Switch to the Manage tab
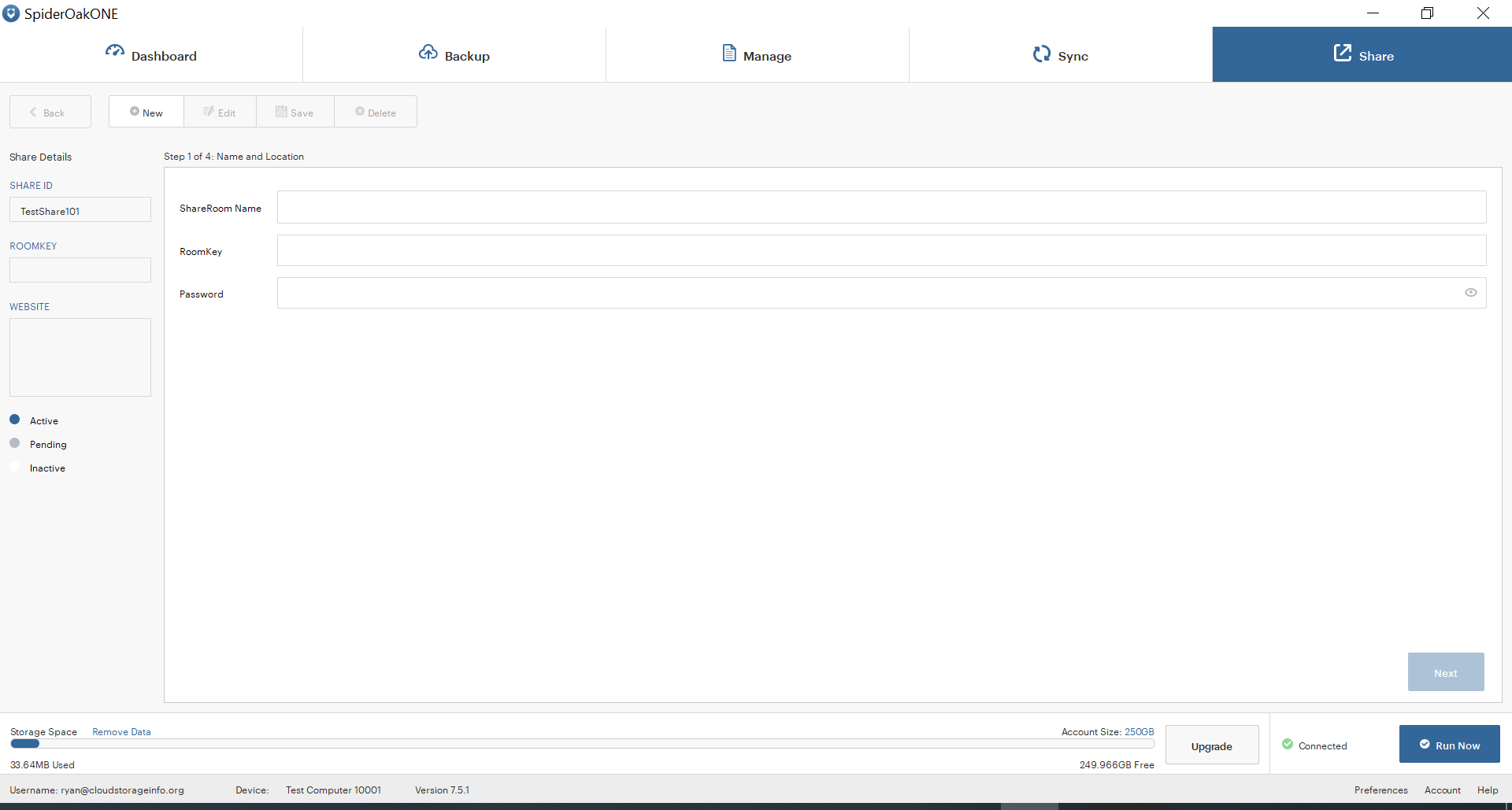This screenshot has height=810, width=1512. point(756,54)
